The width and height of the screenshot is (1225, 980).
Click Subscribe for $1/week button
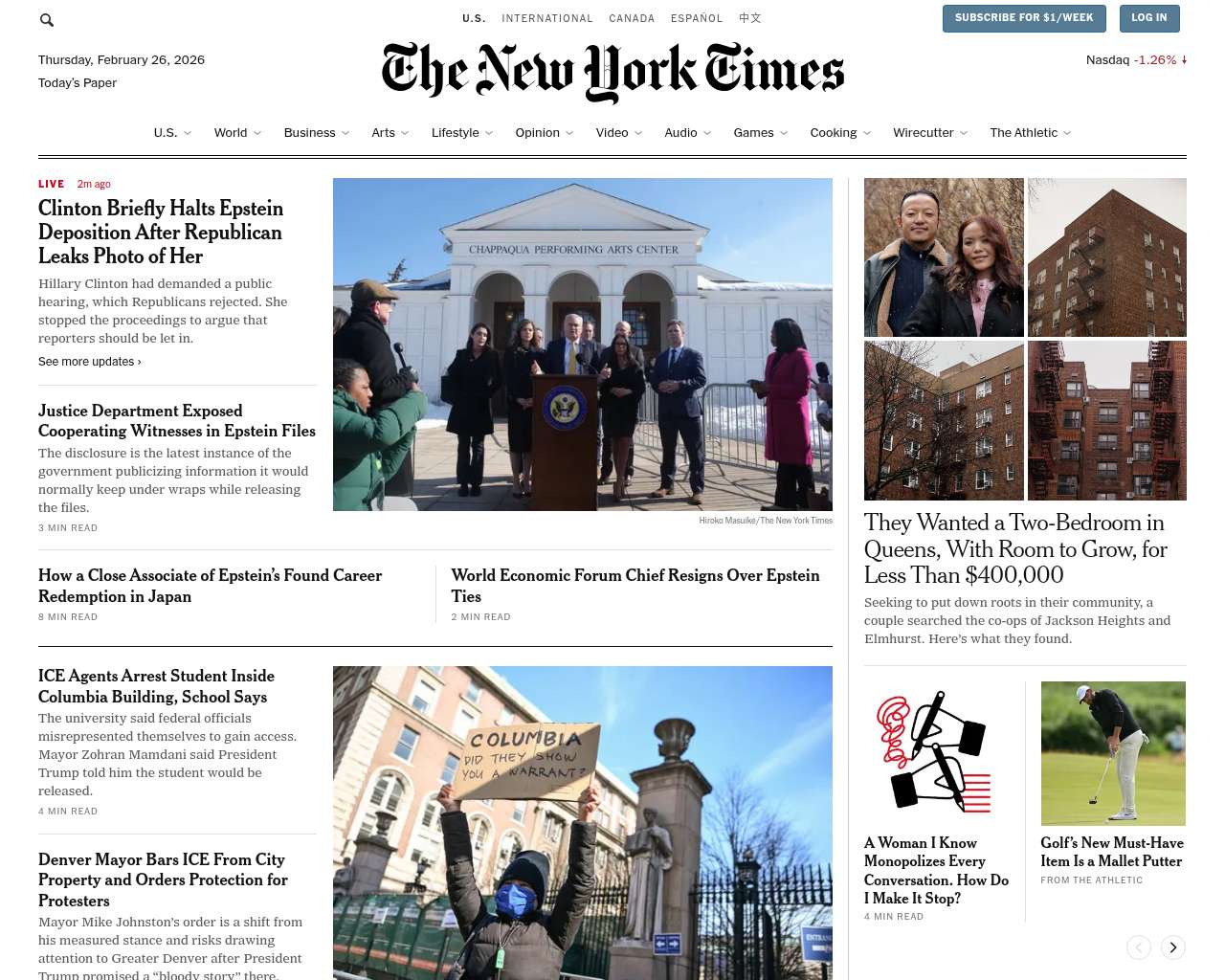click(x=1024, y=18)
